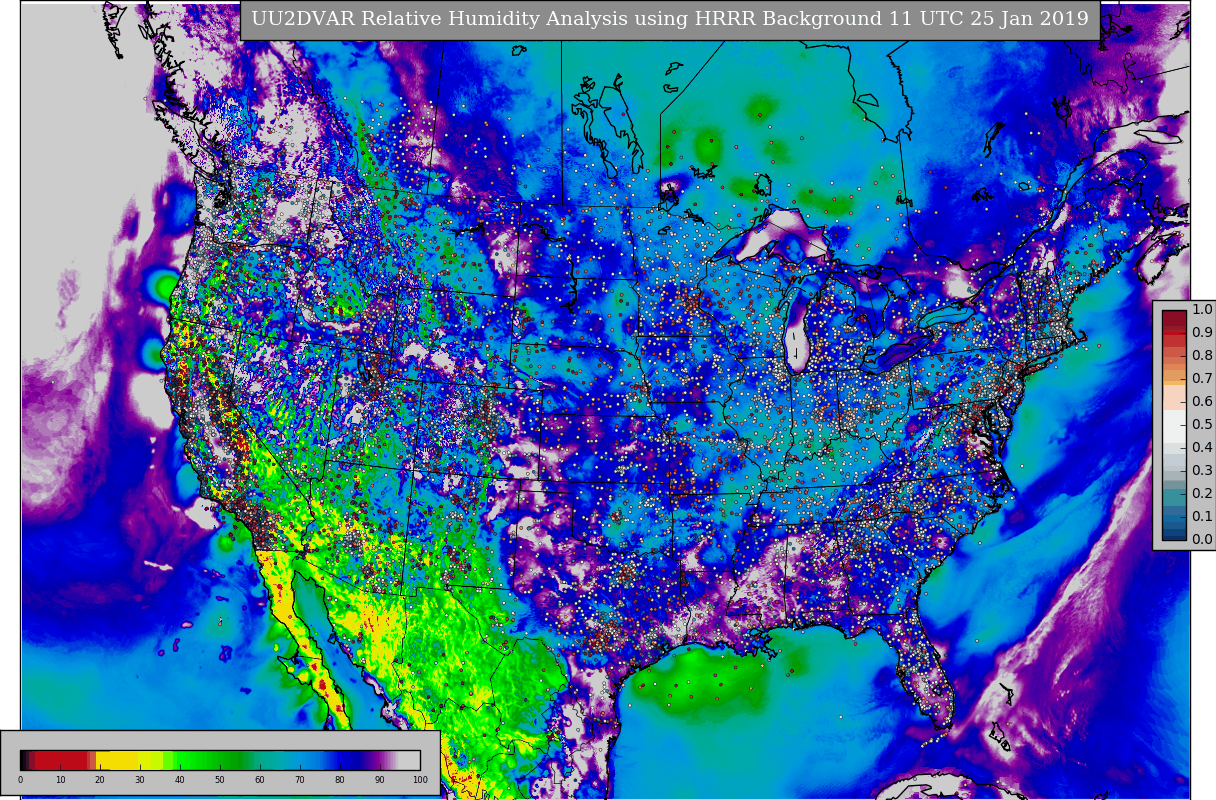Viewport: 1216px width, 800px height.
Task: Click the '40' tick on humidity colorbar
Action: click(180, 780)
